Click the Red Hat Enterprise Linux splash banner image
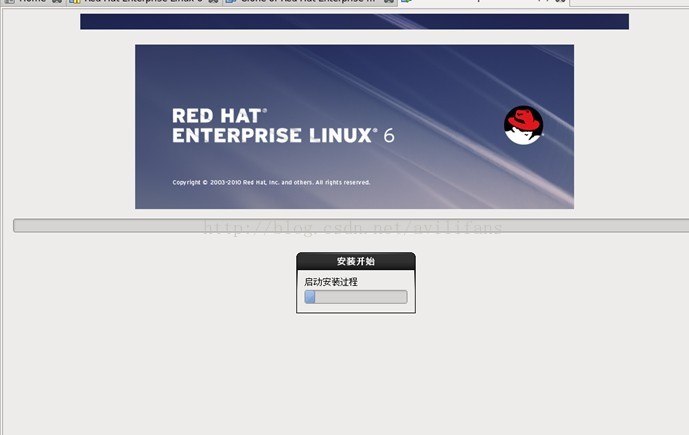Viewport: 689px width, 435px height. (354, 127)
